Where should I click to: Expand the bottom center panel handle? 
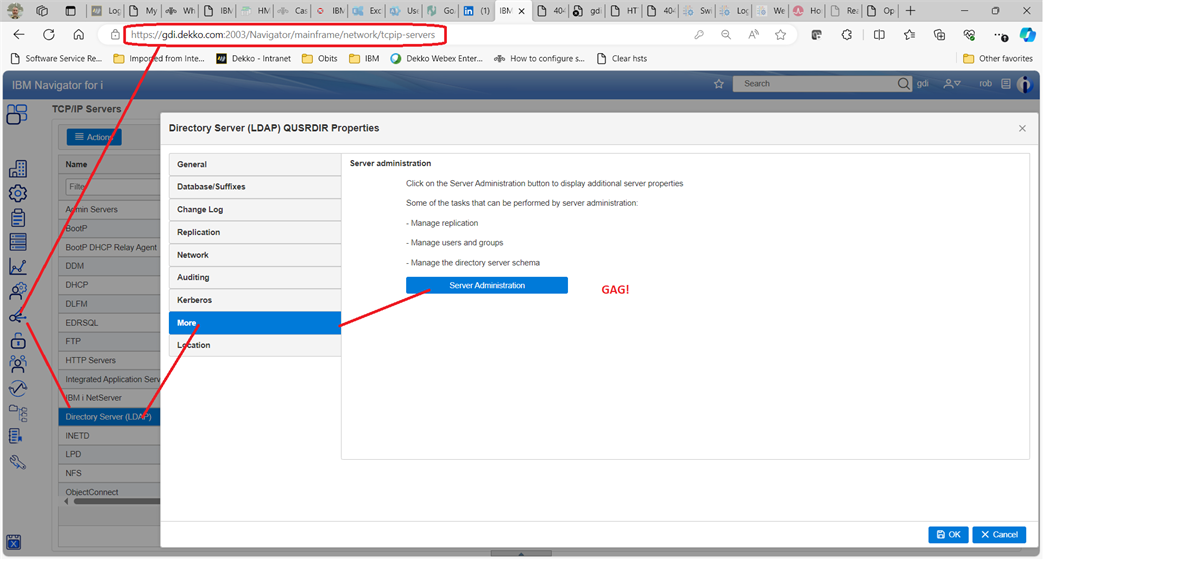pos(521,553)
